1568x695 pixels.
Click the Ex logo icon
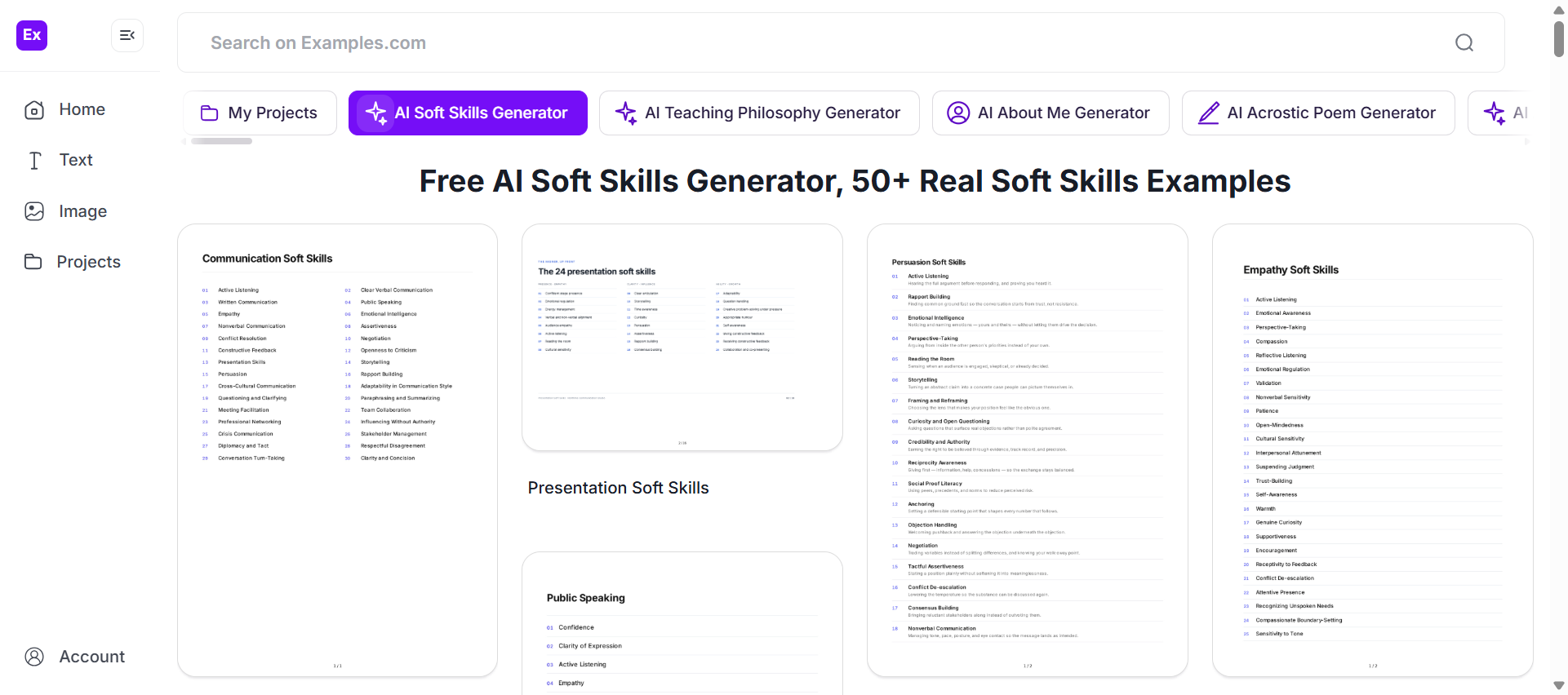[x=32, y=35]
